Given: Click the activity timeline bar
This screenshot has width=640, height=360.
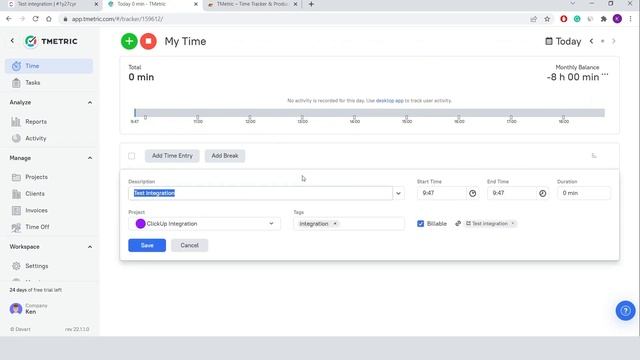Looking at the screenshot, I should (369, 113).
